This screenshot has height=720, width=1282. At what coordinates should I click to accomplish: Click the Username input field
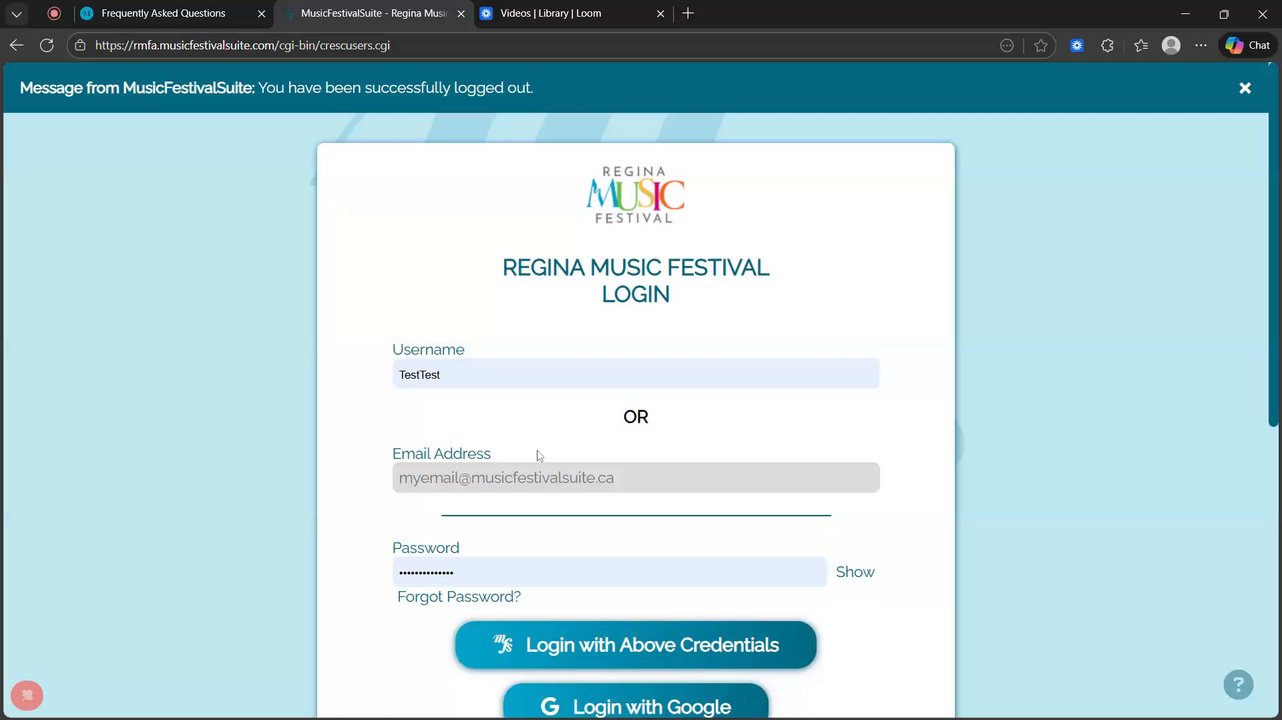coord(636,374)
